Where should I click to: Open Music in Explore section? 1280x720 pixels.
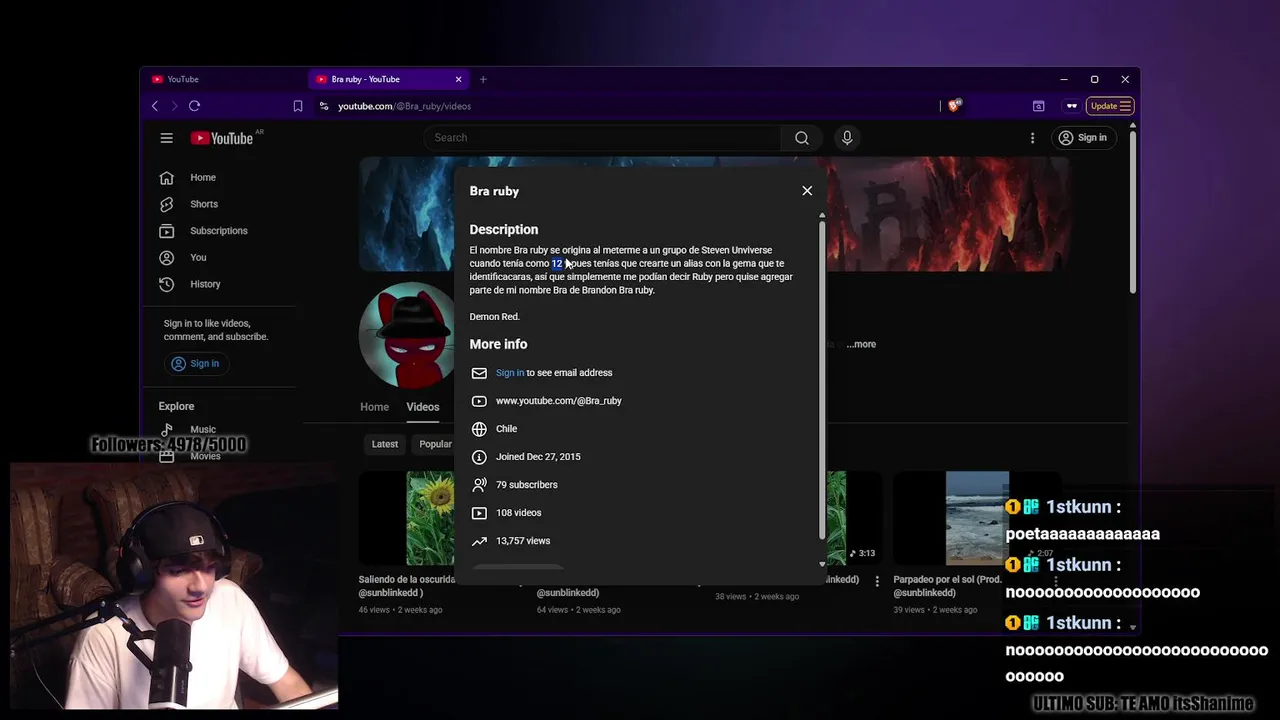(x=203, y=429)
